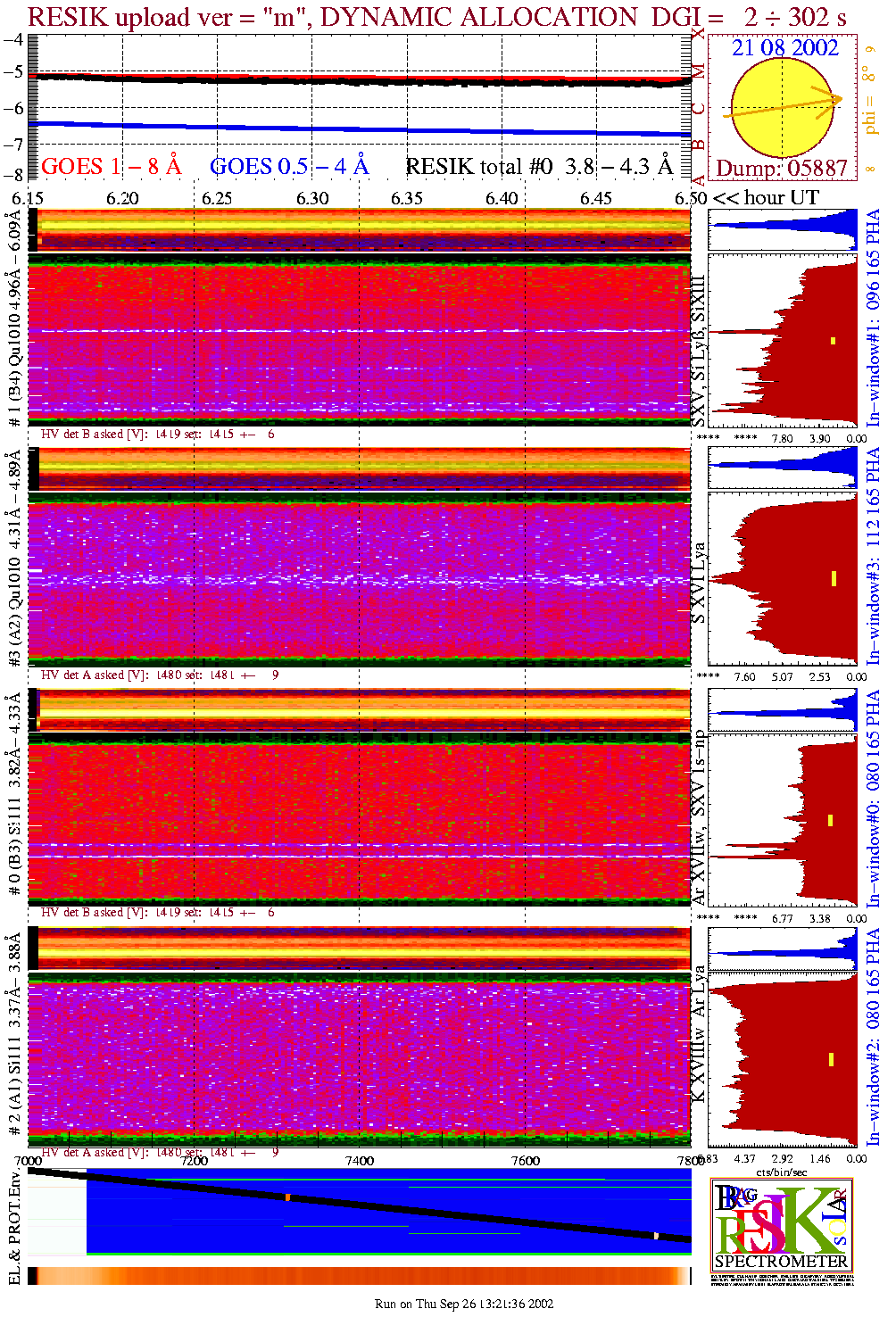Select the blue GOES 0.5 – 4 Å legend label
Viewport: 896px width, 1317px height.
click(x=288, y=167)
